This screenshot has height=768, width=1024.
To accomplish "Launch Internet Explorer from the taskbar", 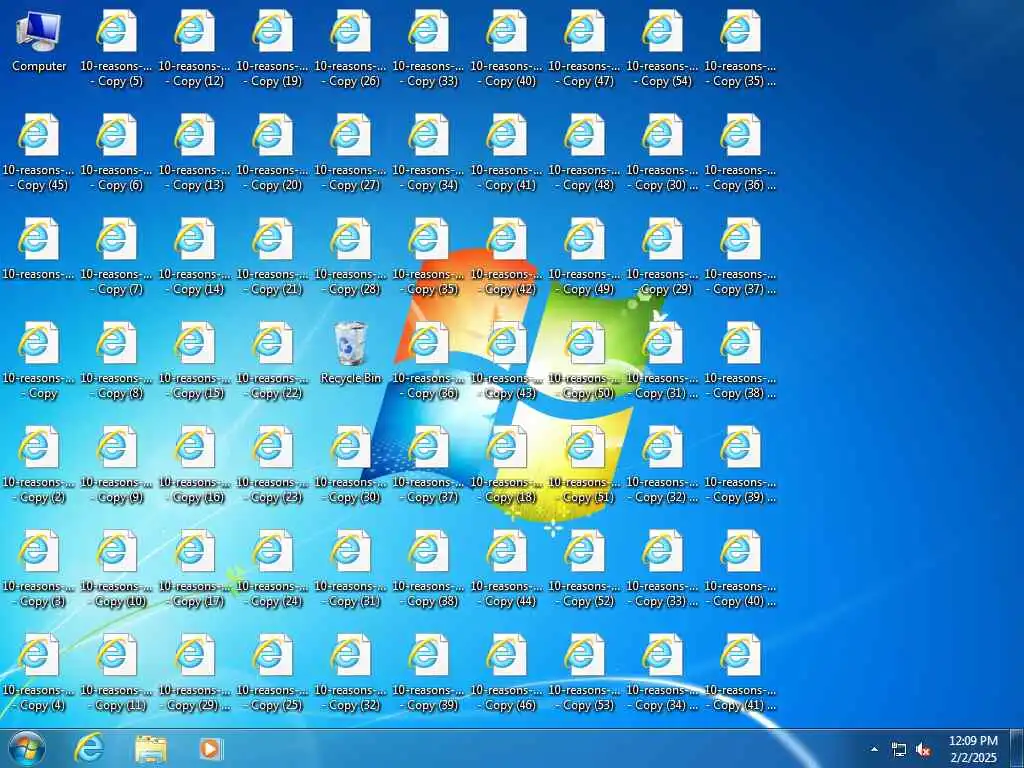I will click(x=89, y=748).
